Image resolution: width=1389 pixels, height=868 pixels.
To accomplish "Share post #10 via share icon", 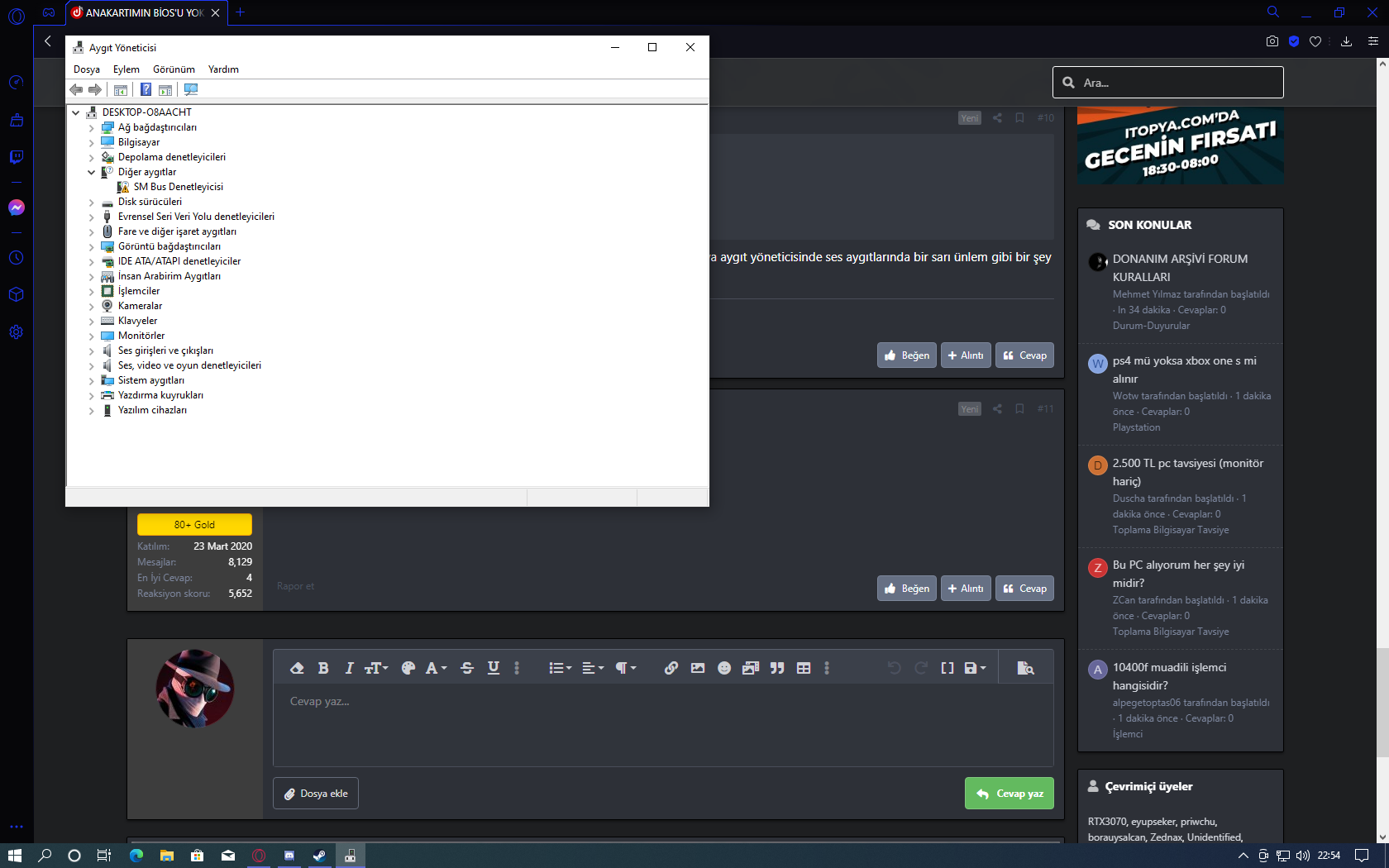I will 997,118.
